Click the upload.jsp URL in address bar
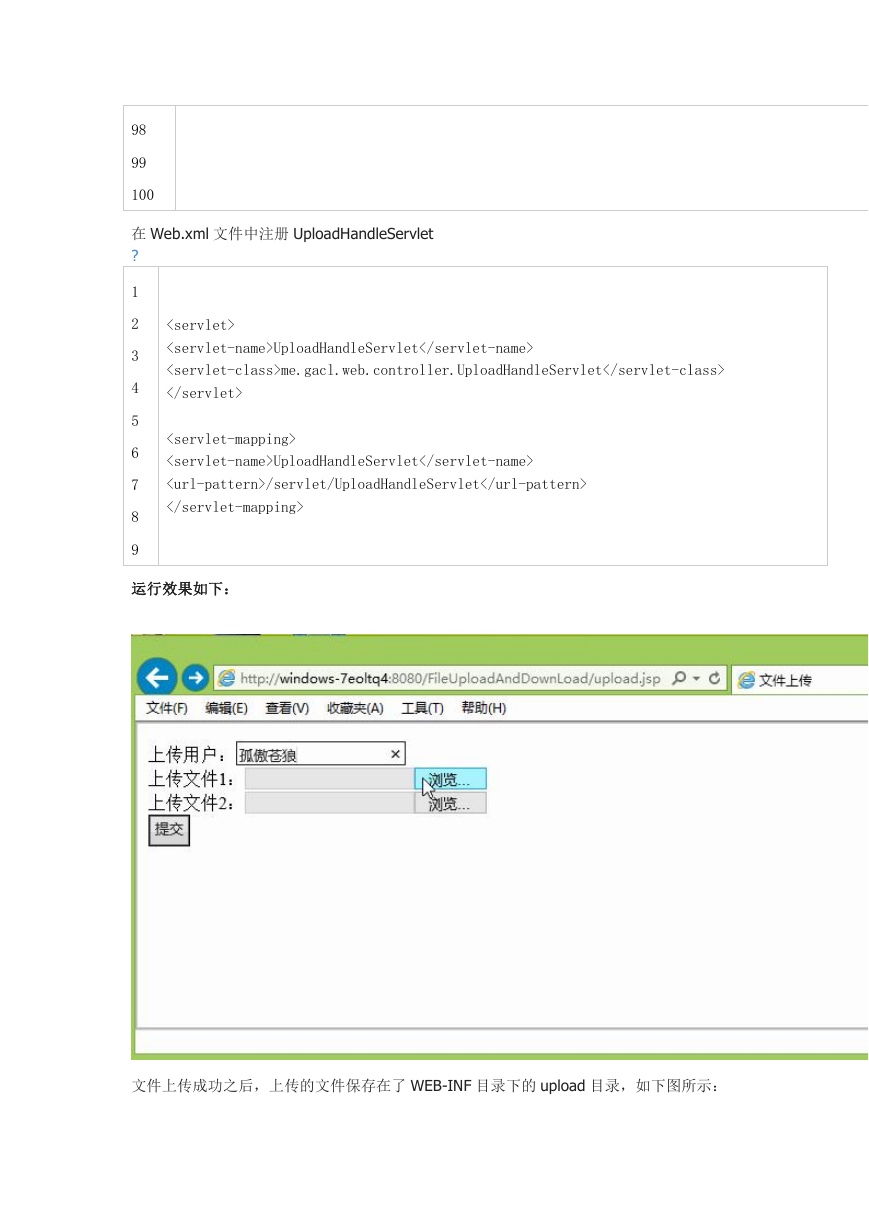 (450, 678)
